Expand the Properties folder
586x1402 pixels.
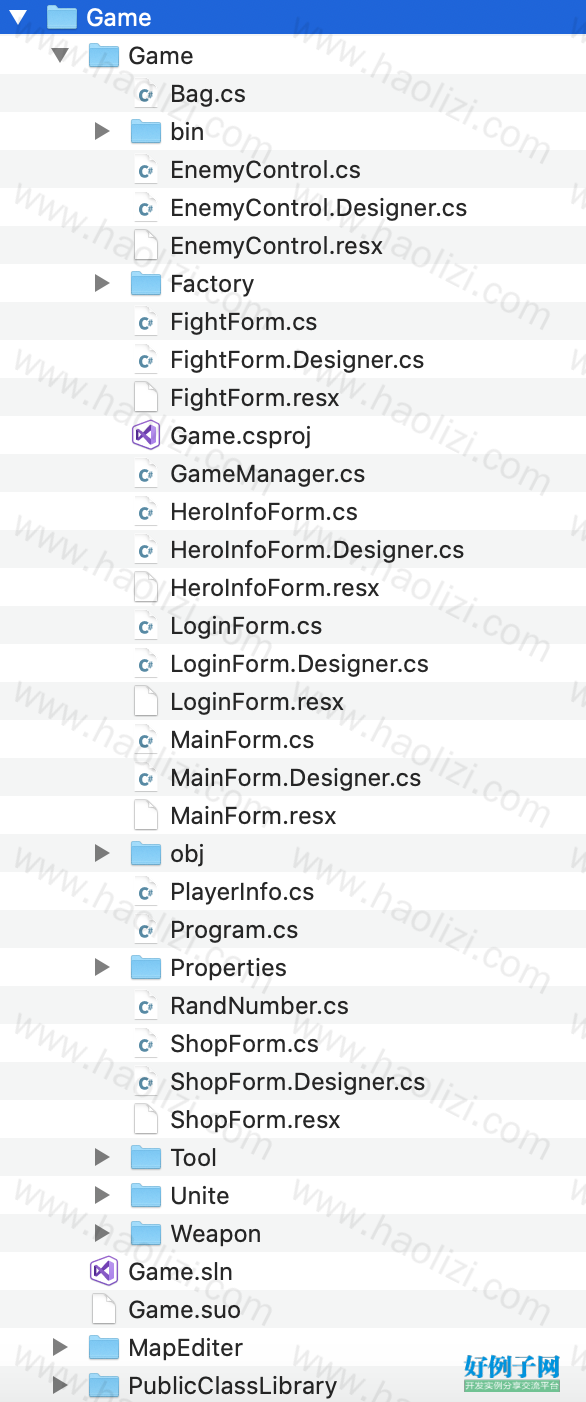click(102, 967)
